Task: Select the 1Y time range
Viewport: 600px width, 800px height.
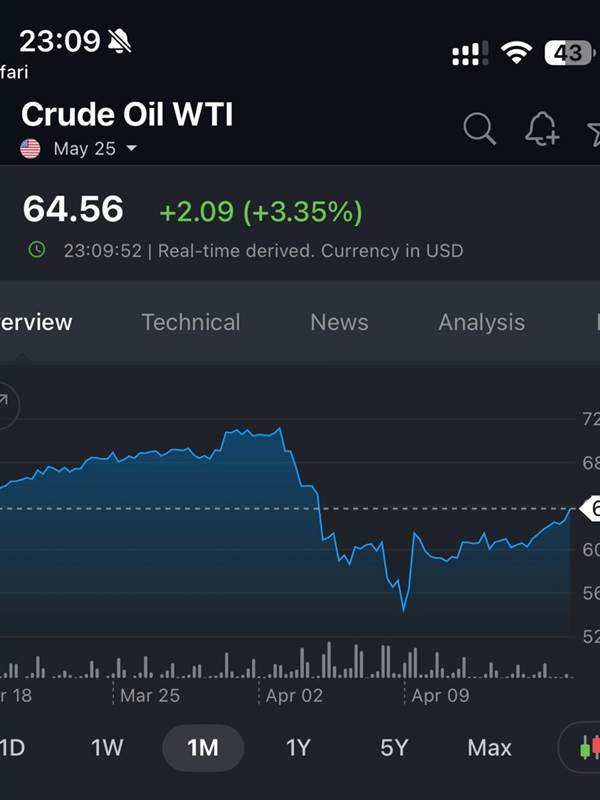Action: click(x=298, y=748)
